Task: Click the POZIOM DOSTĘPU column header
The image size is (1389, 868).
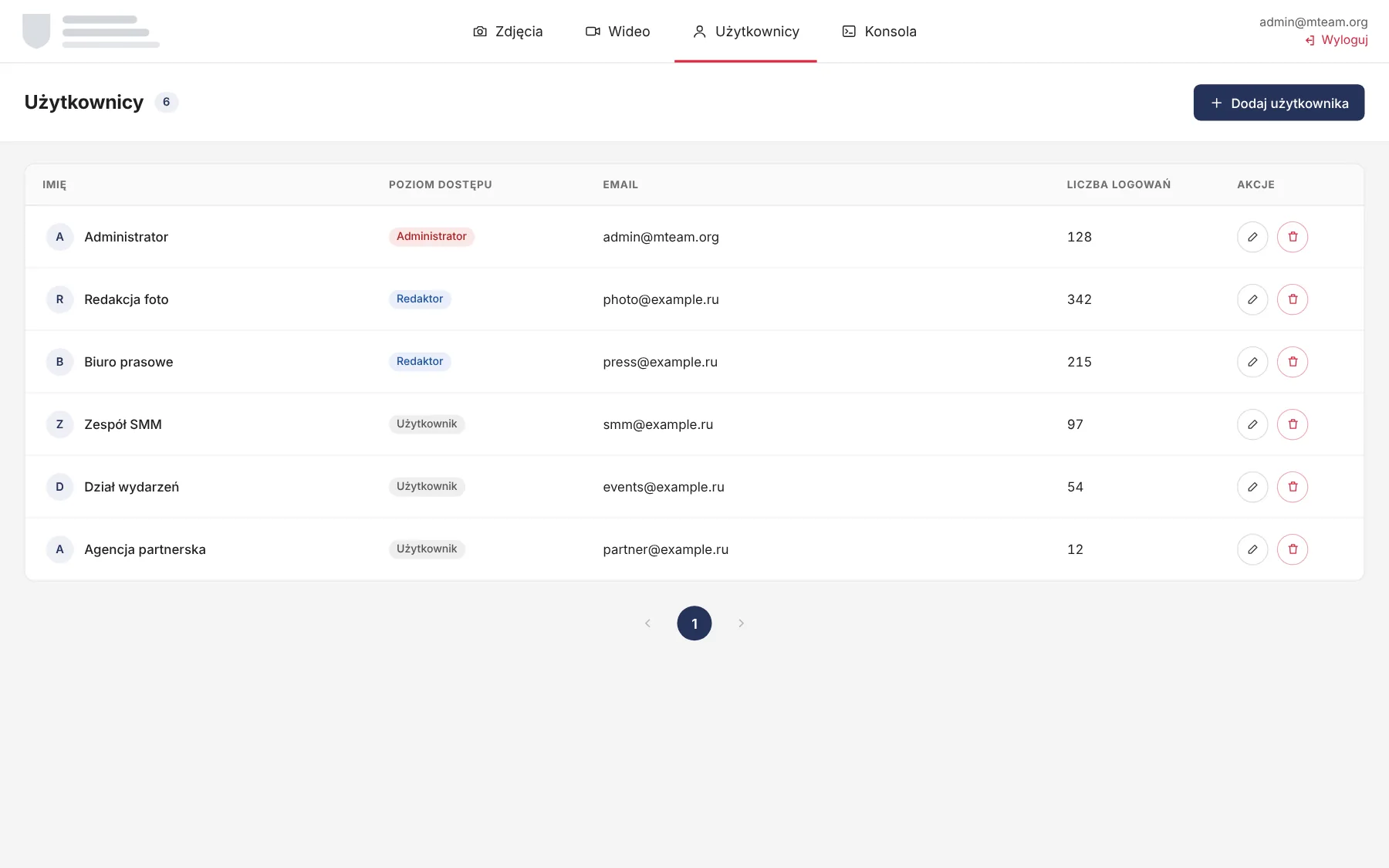Action: click(x=440, y=185)
